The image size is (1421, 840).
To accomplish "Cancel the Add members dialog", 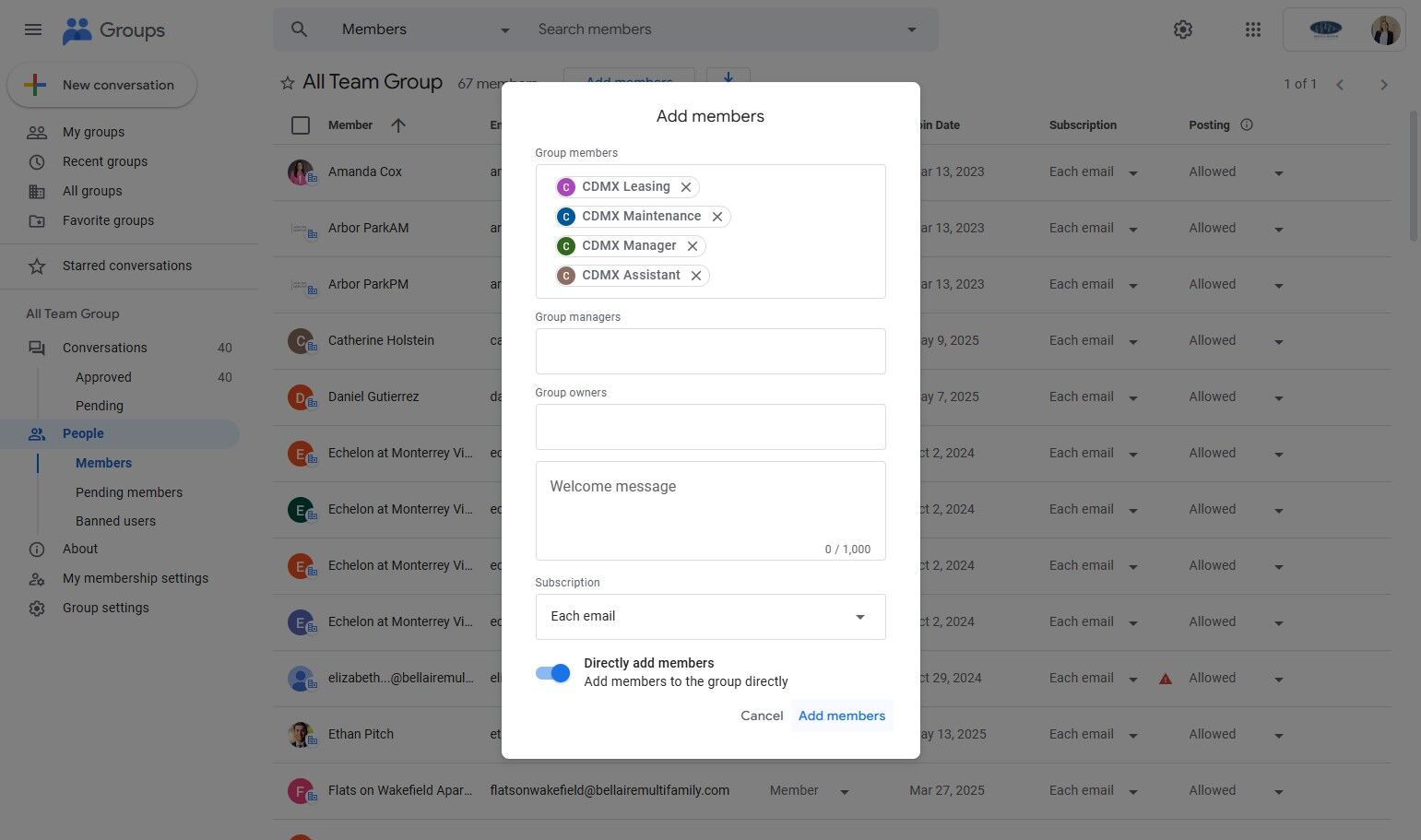I will 762,716.
